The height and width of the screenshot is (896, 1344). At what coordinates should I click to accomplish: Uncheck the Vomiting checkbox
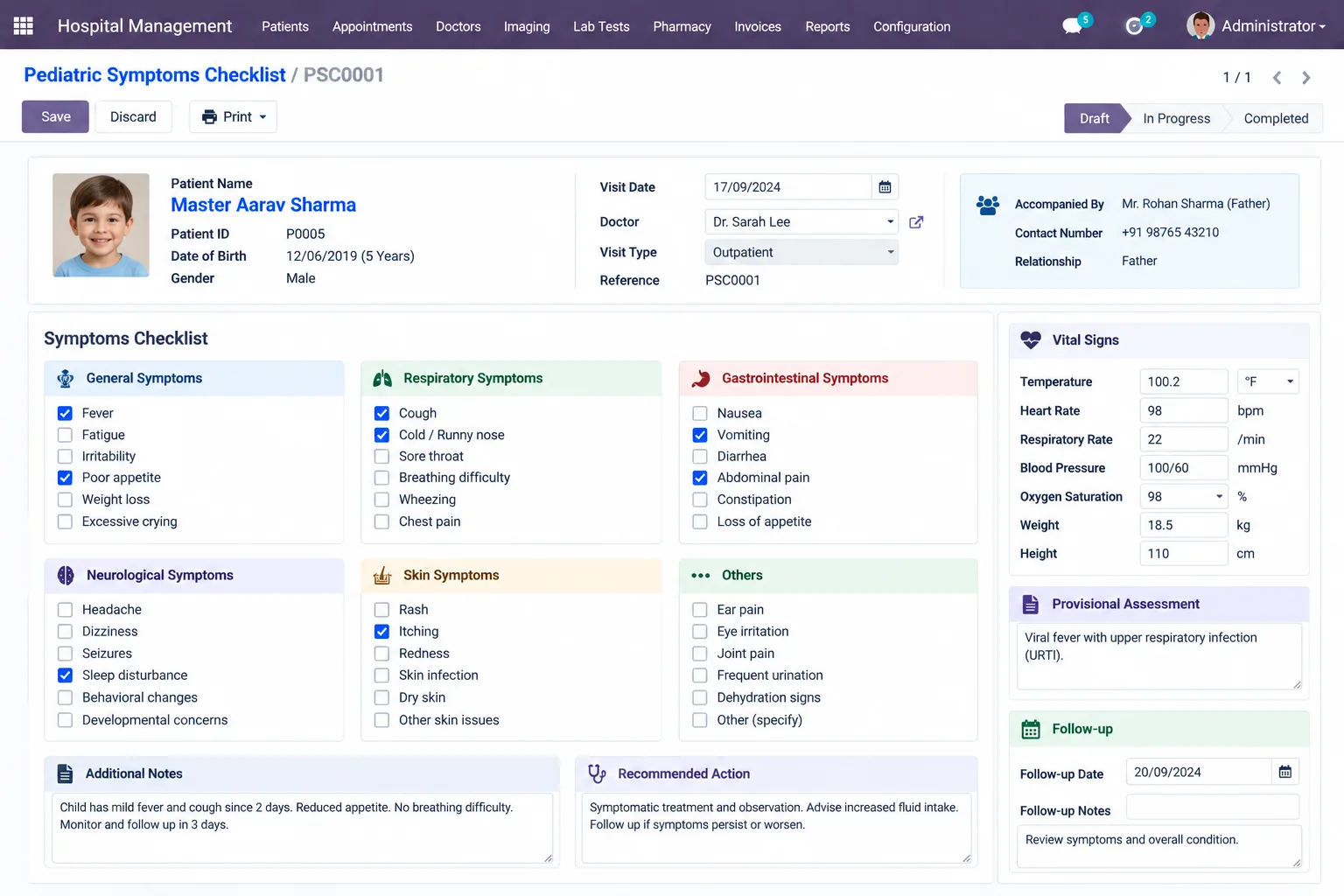tap(700, 435)
